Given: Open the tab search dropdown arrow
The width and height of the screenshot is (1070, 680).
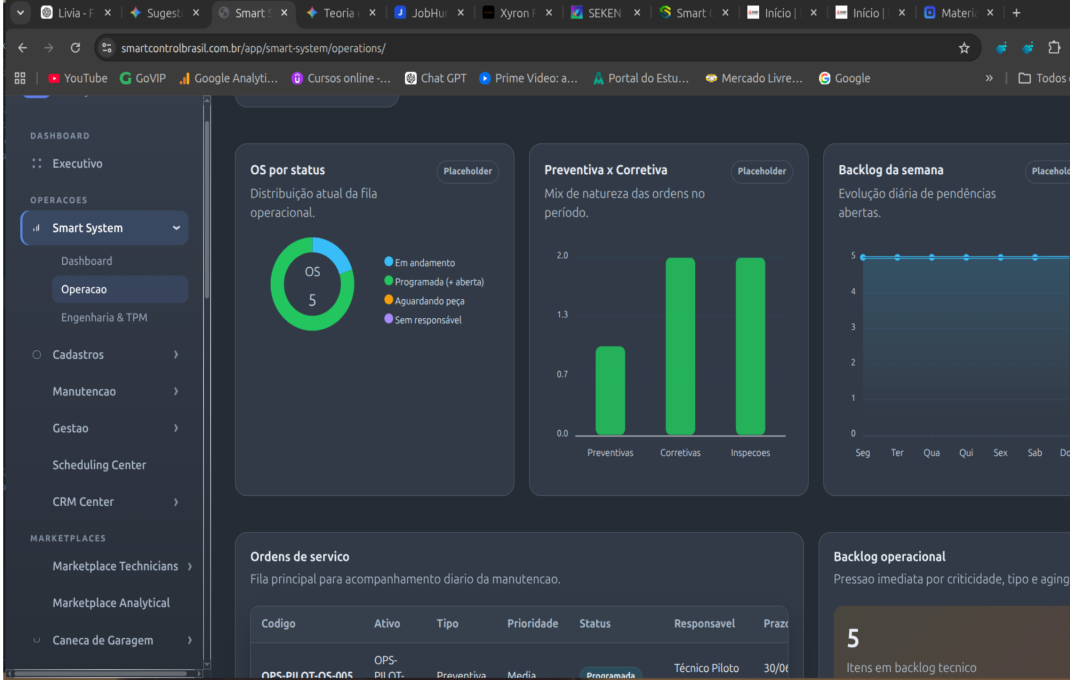Looking at the screenshot, I should coord(20,13).
